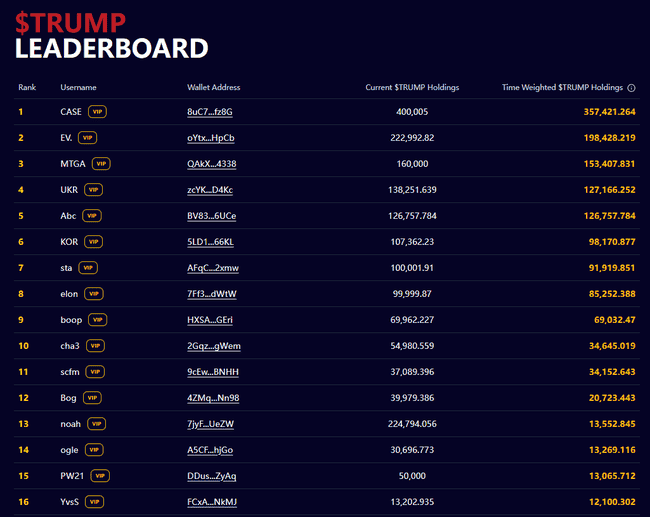This screenshot has width=650, height=517.
Task: Open wallet address 8uC7...fz8G
Action: [210, 112]
